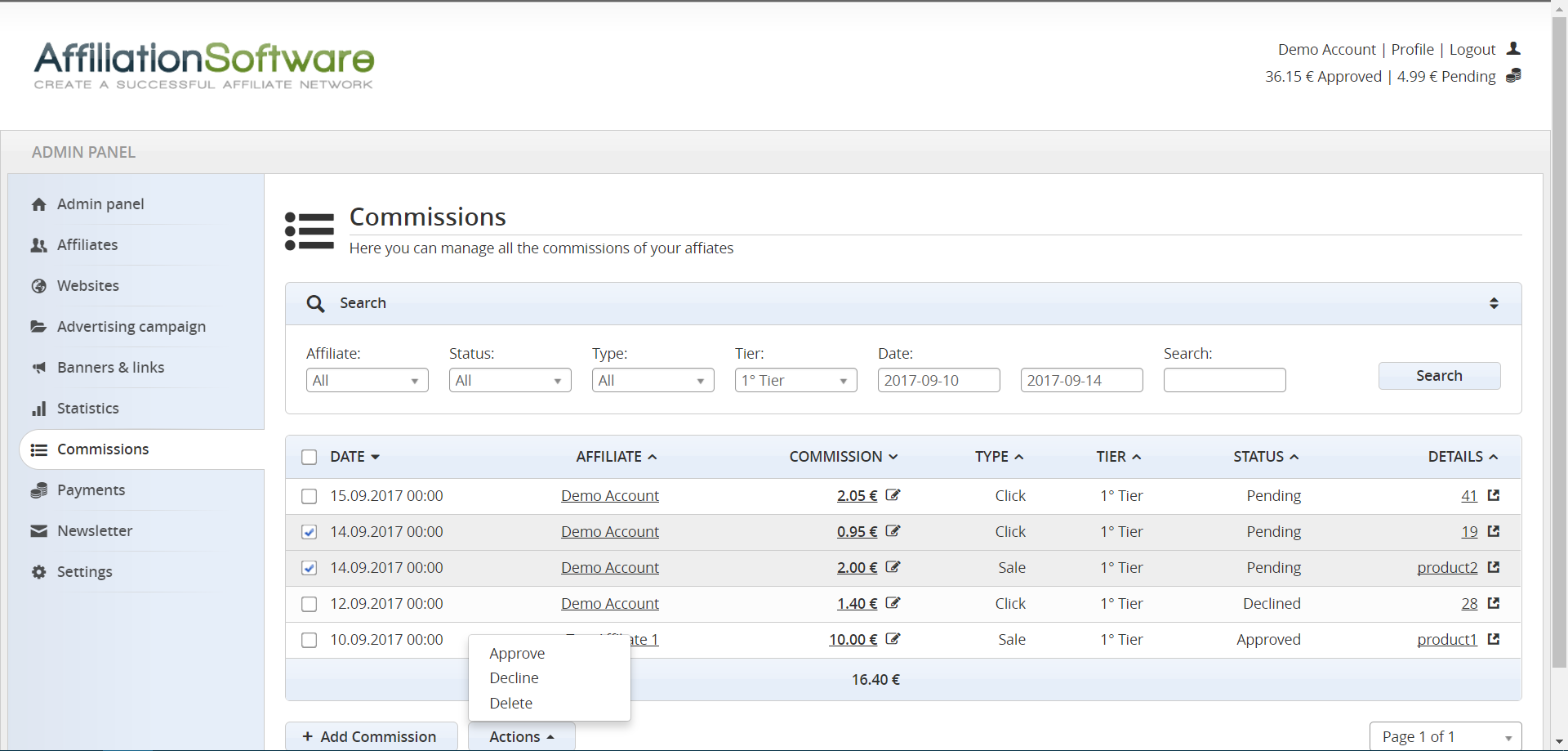The image size is (1568, 751).
Task: Open the Profile link
Action: pos(1412,50)
